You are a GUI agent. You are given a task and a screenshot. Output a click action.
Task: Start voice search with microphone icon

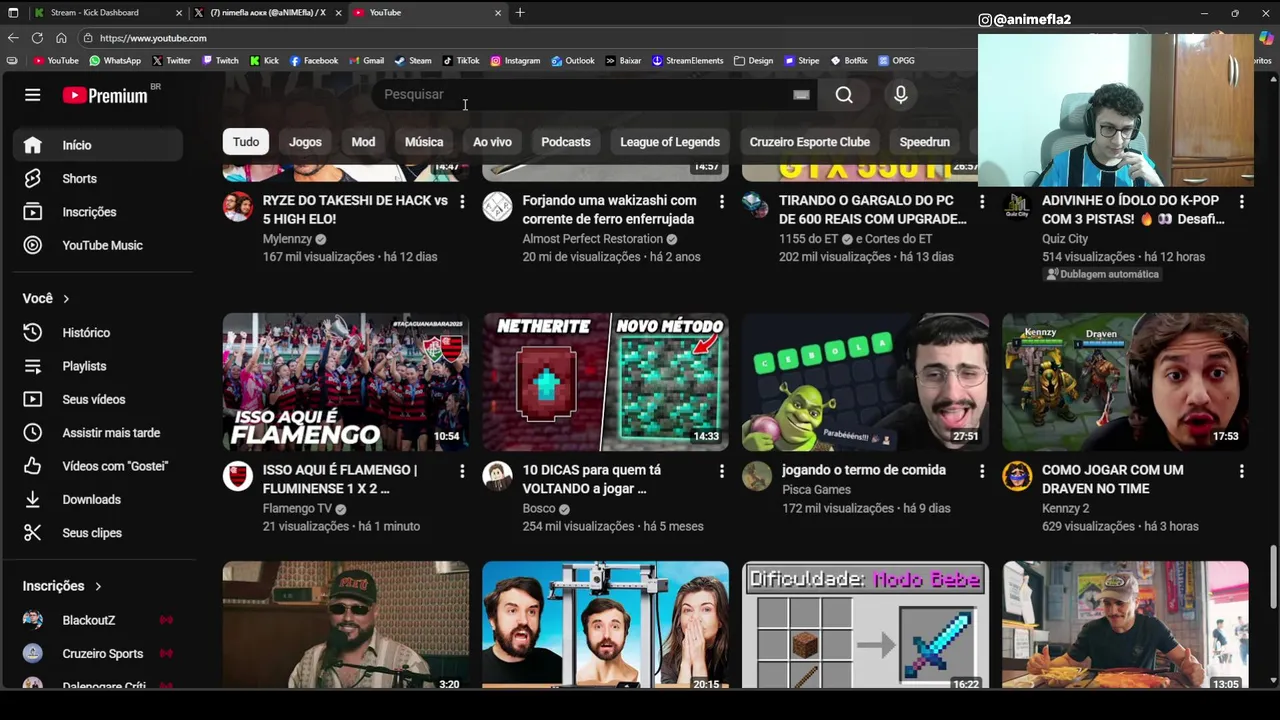coord(901,94)
